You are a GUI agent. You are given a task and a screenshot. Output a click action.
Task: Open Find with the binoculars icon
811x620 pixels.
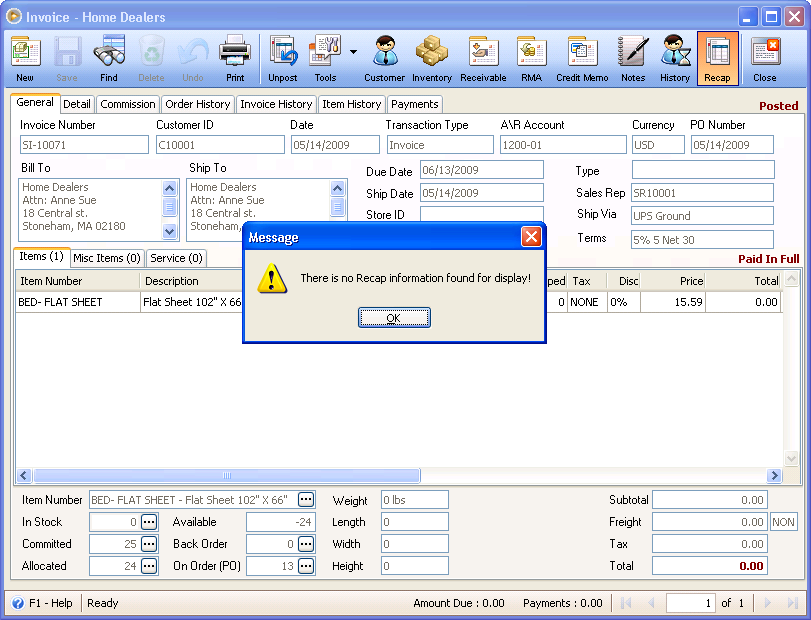click(x=109, y=52)
